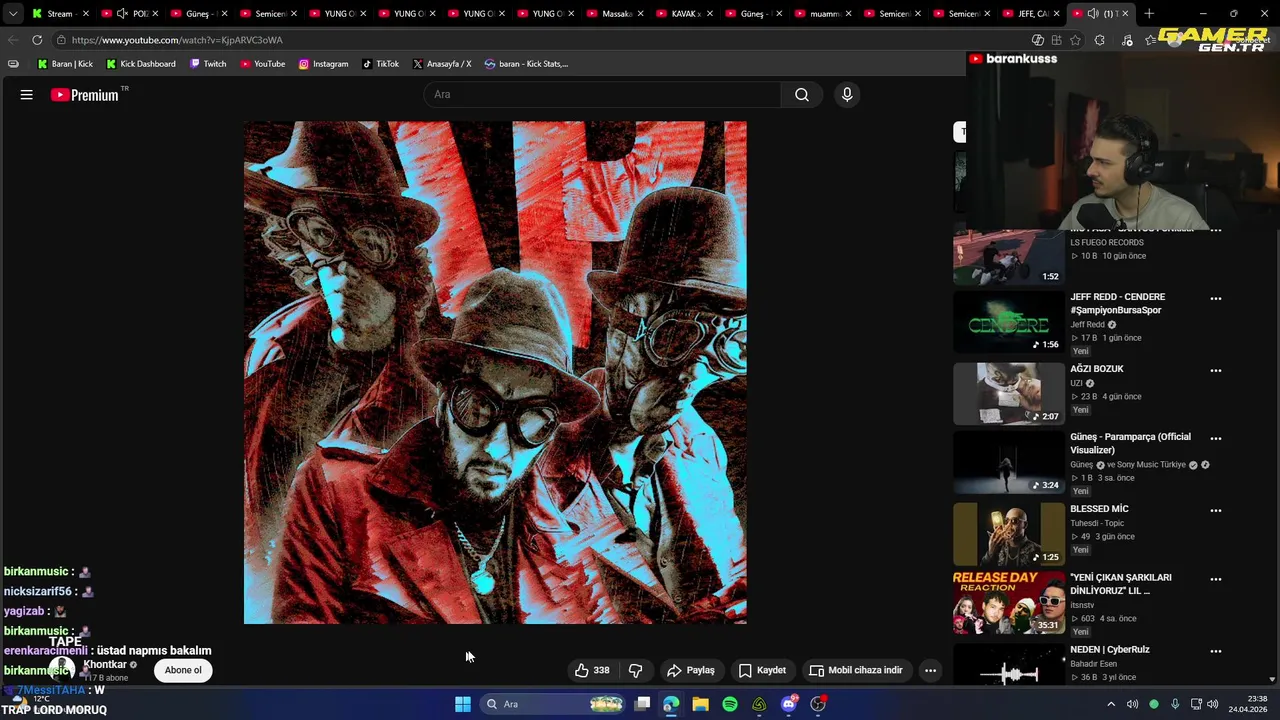Open the LS FUEGO RECORDS video thumbnail
This screenshot has width=1280, height=720.
1009,258
